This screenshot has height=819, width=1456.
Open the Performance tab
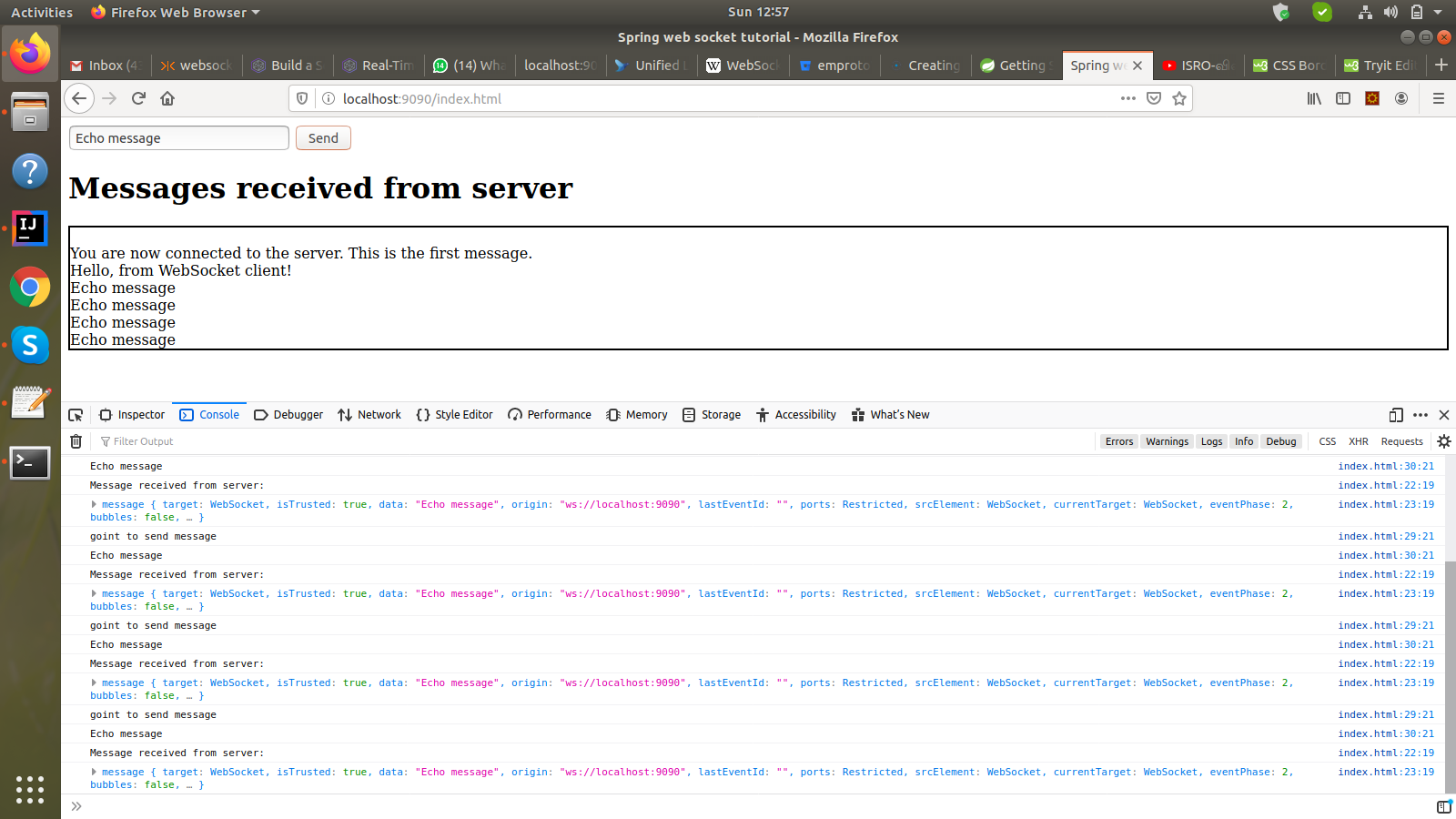pos(550,415)
